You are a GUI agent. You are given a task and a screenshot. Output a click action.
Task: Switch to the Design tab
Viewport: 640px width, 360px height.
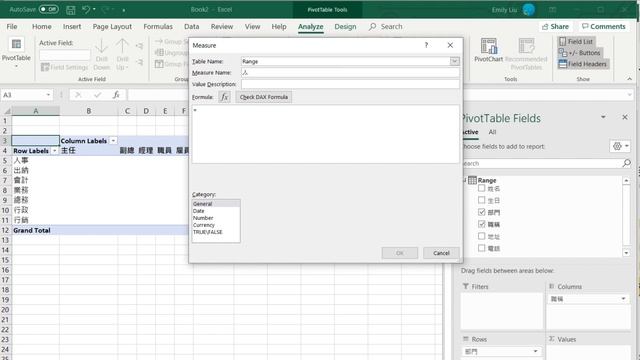tap(345, 27)
